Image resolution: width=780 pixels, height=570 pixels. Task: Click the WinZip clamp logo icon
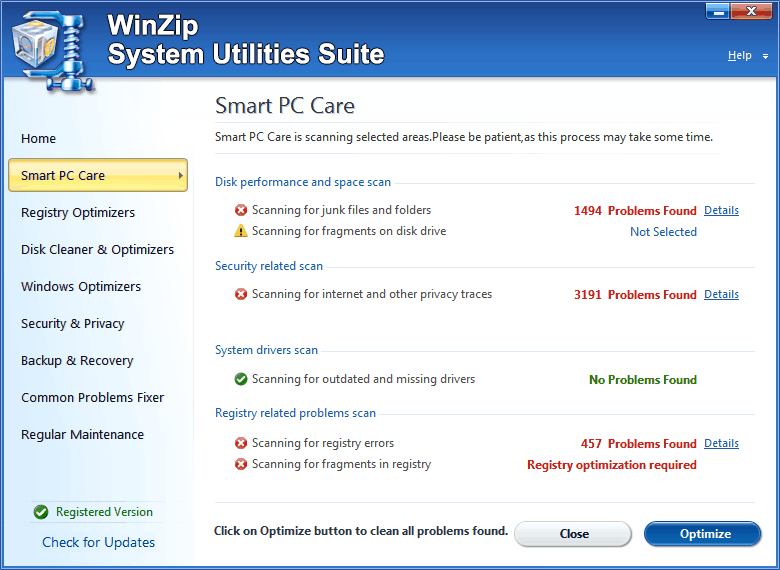click(52, 53)
